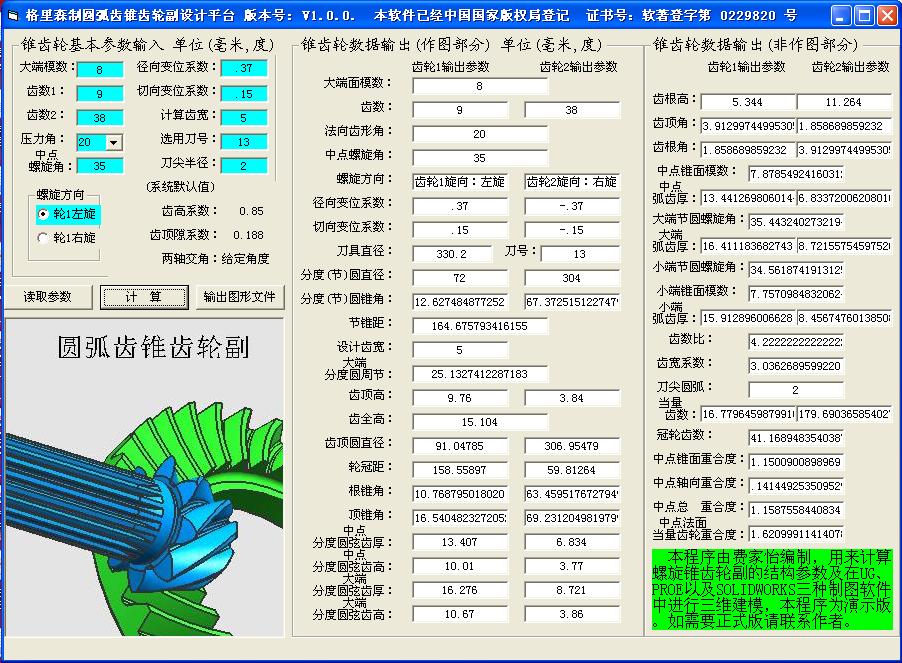902x663 pixels.
Task: Click the 计算 button
Action: [144, 297]
